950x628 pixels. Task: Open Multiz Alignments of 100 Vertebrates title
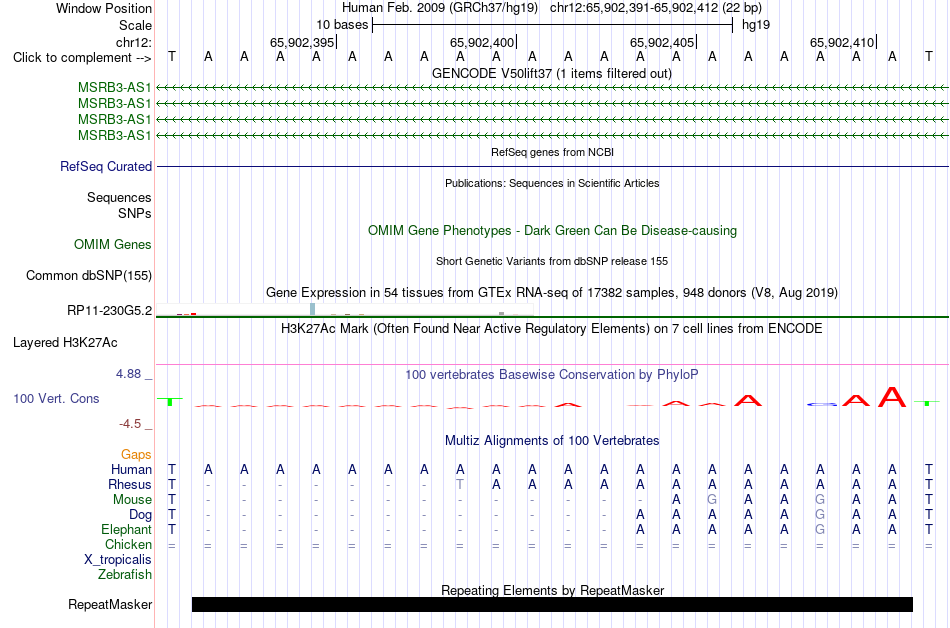coord(552,440)
